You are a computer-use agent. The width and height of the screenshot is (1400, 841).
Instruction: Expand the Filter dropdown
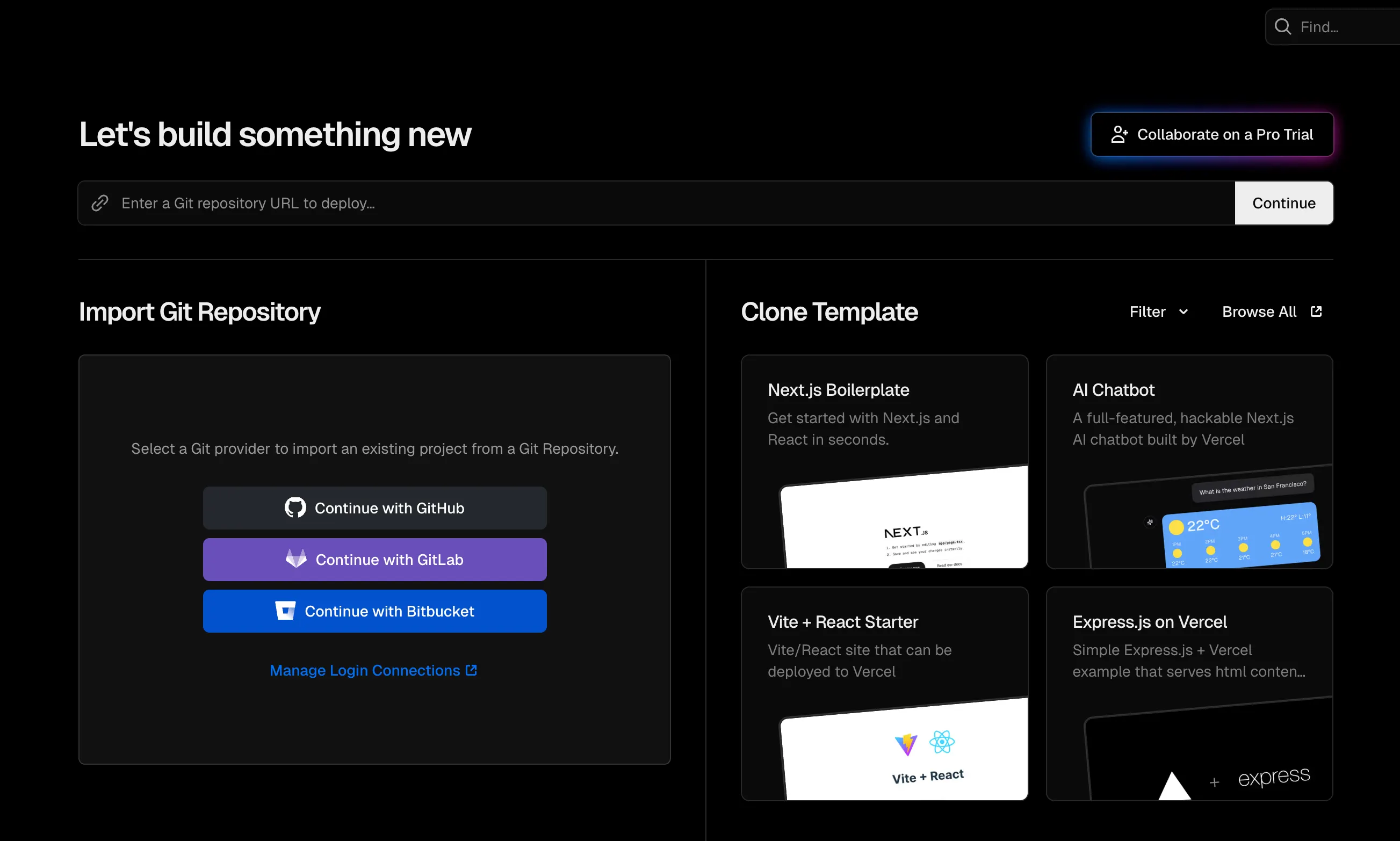(1148, 311)
